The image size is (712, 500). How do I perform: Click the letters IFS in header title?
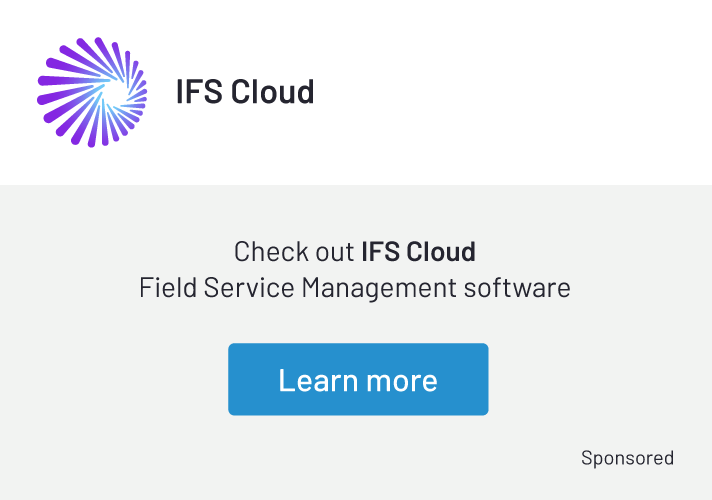[x=199, y=92]
